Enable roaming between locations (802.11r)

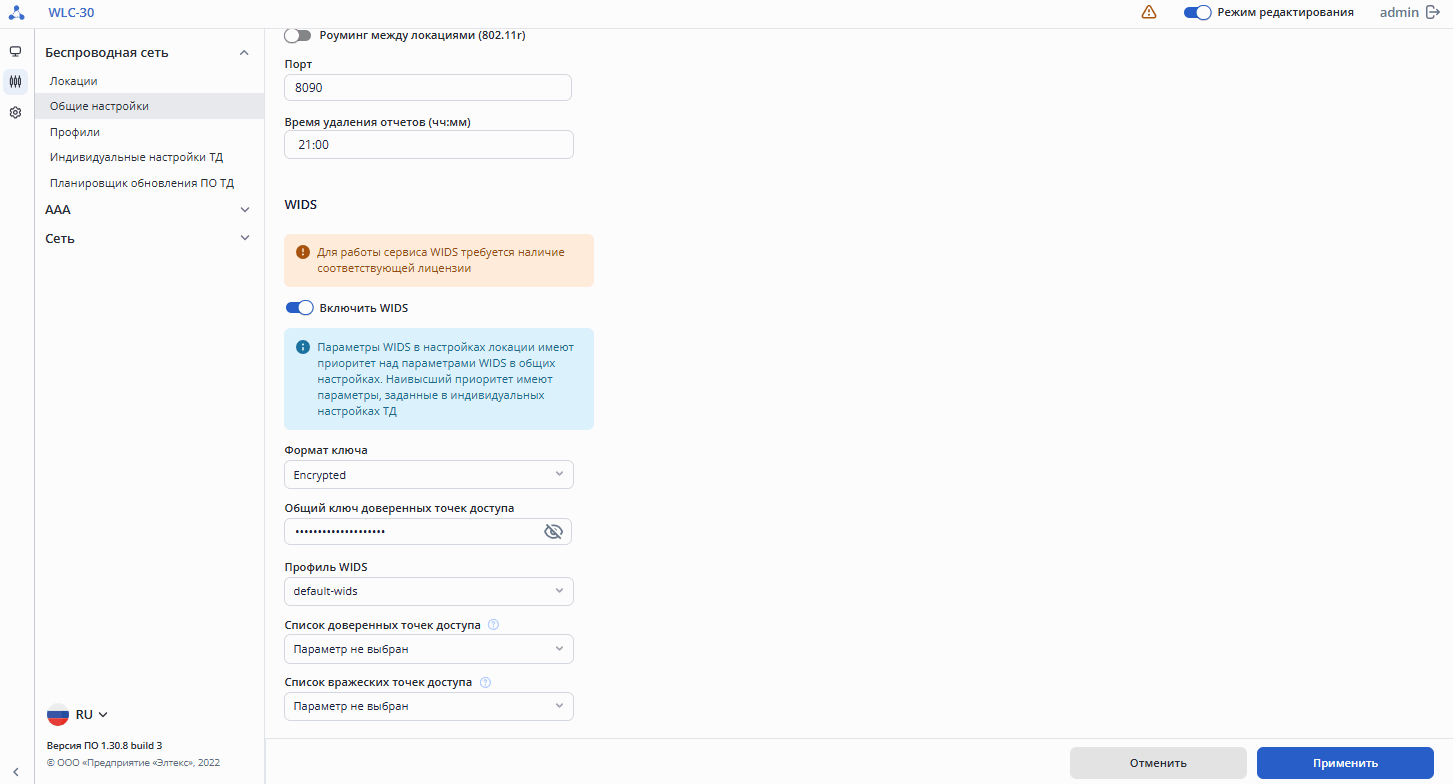tap(298, 35)
